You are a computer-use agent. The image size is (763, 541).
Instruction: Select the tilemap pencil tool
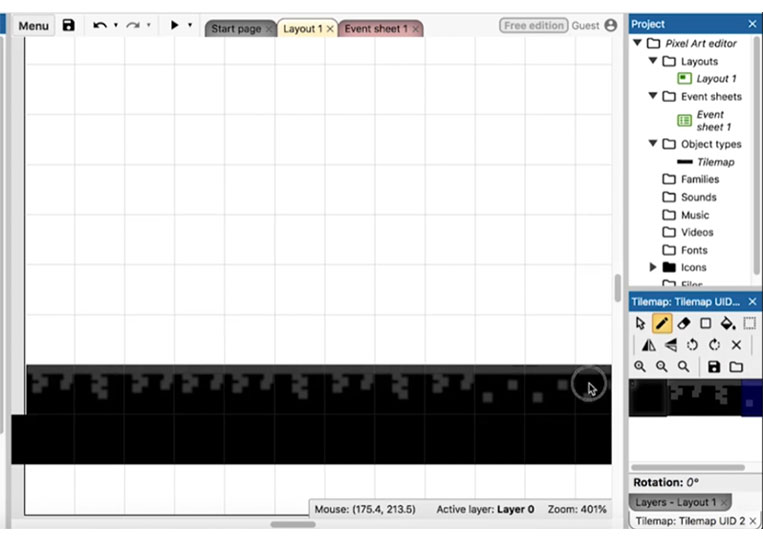(x=662, y=323)
